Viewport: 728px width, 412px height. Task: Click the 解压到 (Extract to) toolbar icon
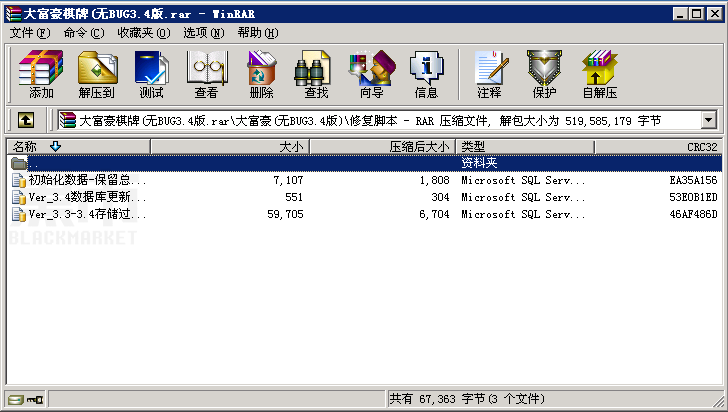point(97,68)
